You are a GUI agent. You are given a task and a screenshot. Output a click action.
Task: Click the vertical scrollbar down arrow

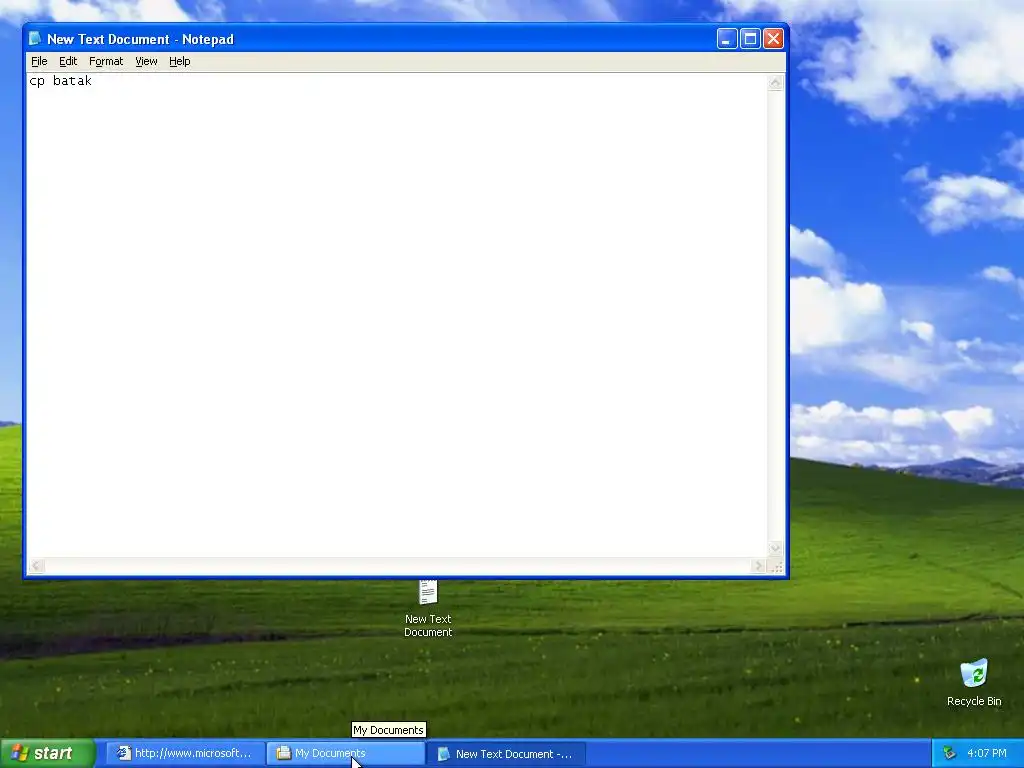point(775,548)
